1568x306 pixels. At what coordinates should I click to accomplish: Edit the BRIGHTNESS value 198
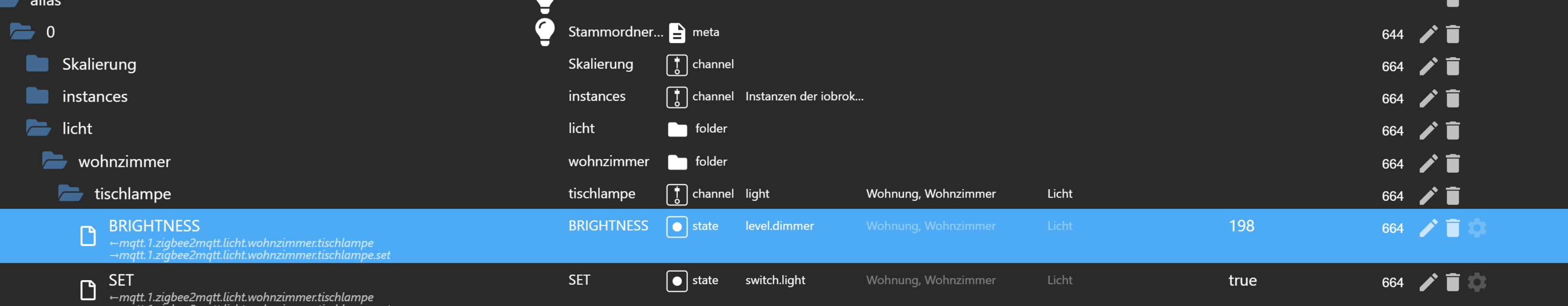pos(1242,226)
